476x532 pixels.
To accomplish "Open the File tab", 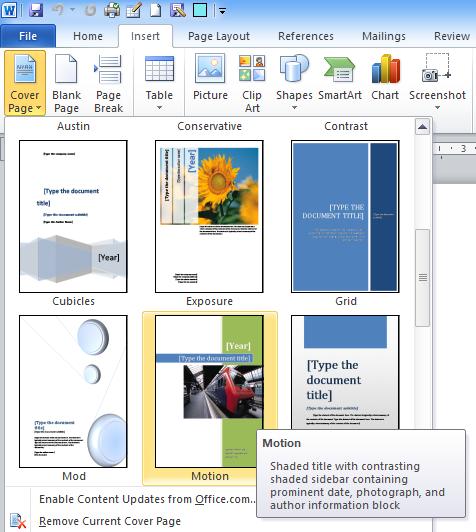I will tap(28, 36).
